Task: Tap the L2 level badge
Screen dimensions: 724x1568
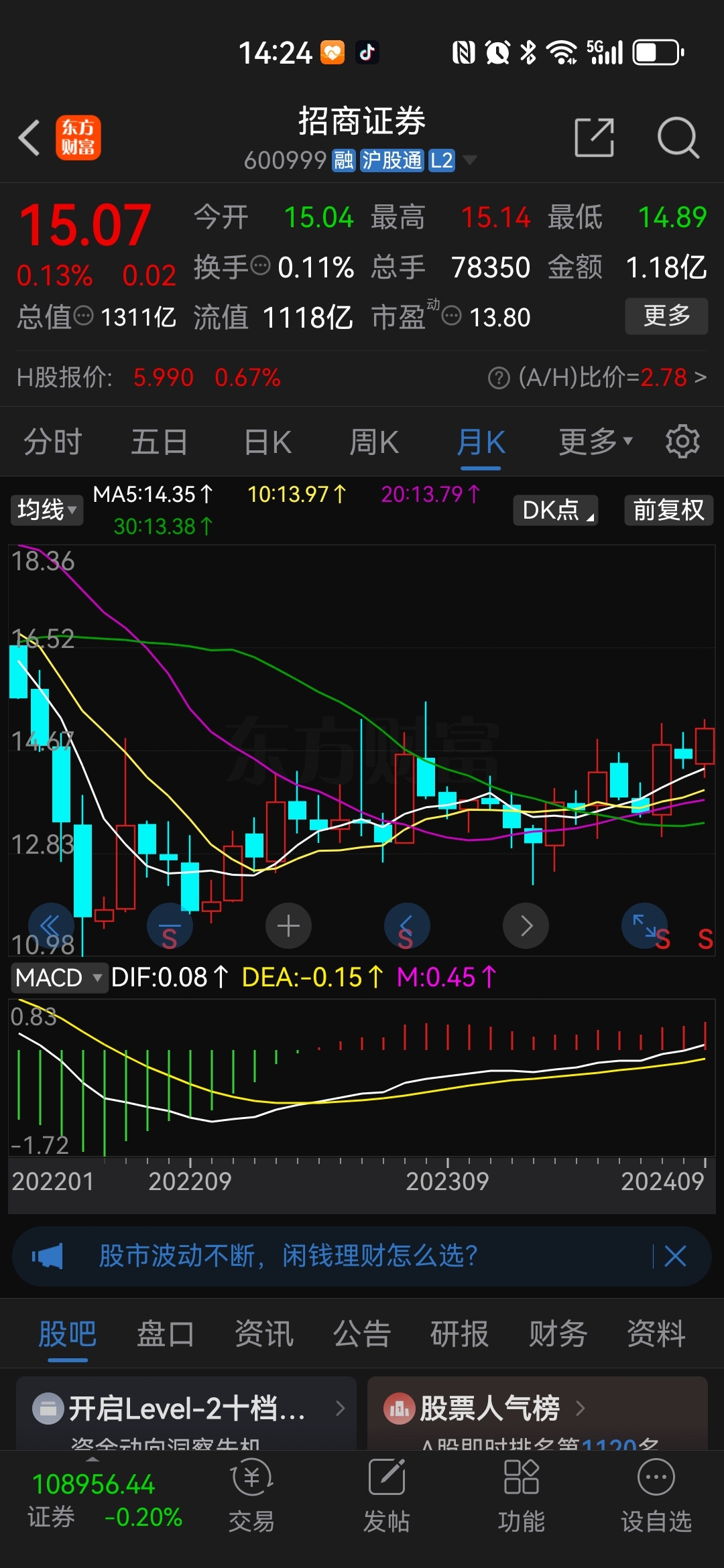Action: [x=442, y=161]
